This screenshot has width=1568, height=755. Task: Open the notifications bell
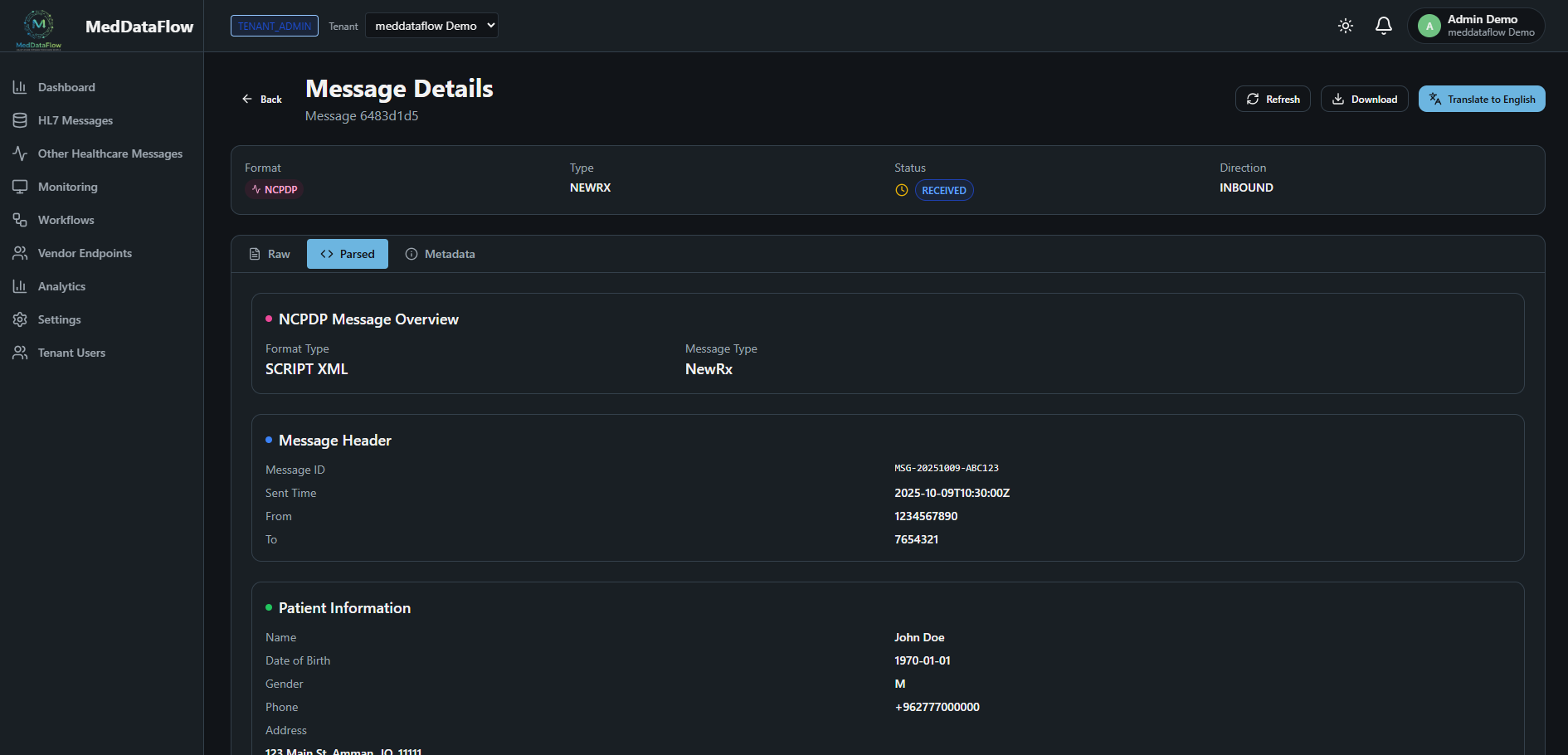1383,26
